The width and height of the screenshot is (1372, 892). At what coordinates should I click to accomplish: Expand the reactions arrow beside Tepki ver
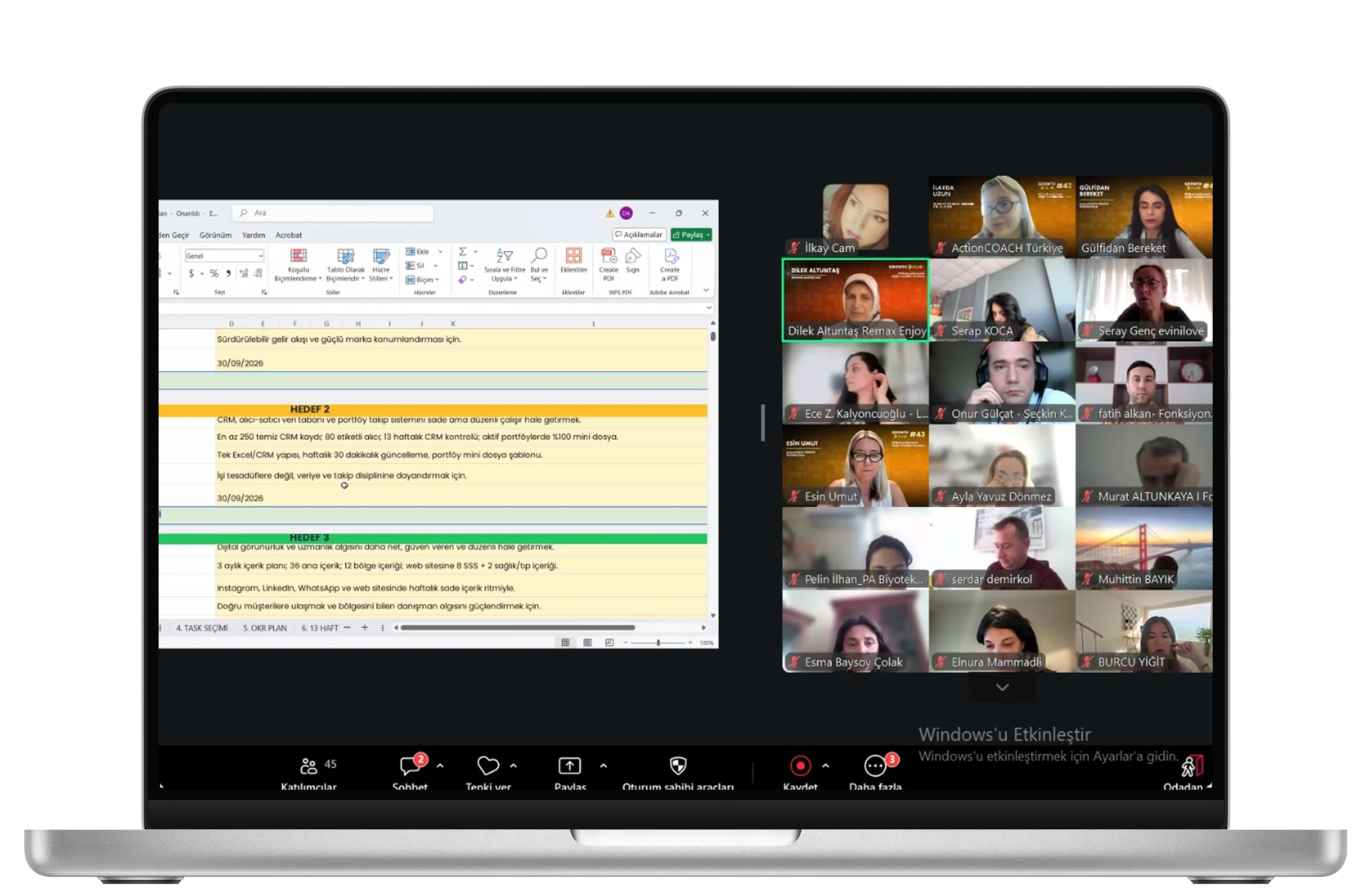tap(513, 765)
